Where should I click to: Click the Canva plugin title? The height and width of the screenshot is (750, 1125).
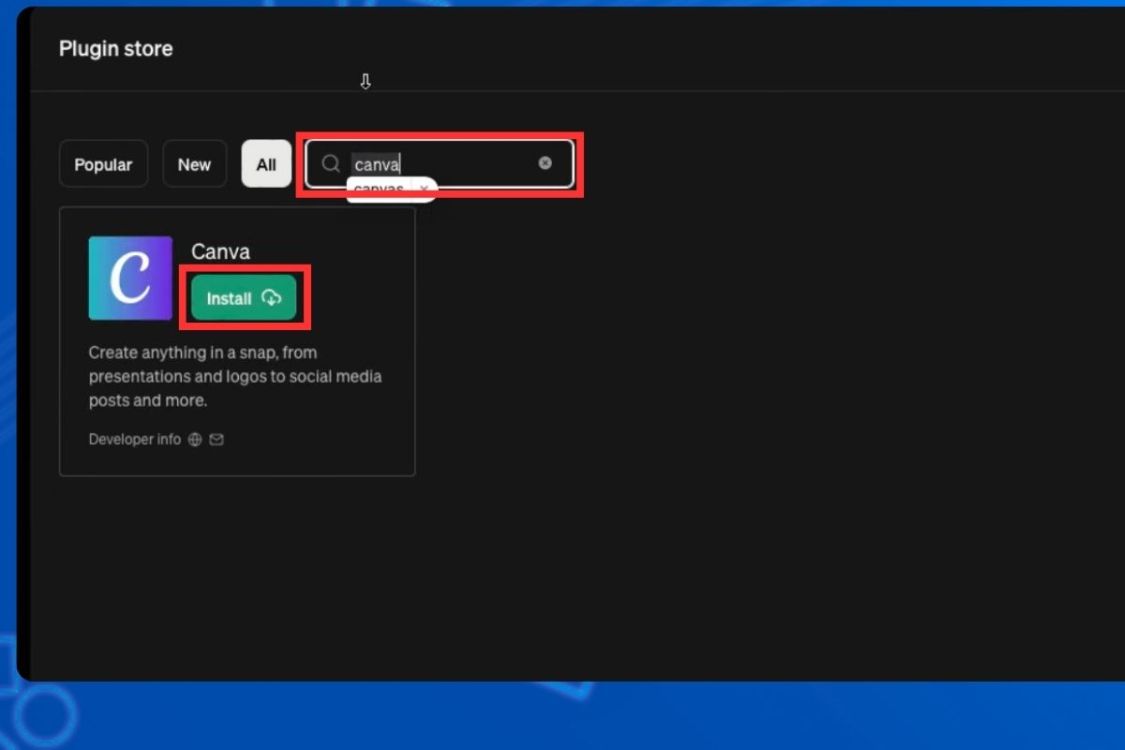click(220, 252)
